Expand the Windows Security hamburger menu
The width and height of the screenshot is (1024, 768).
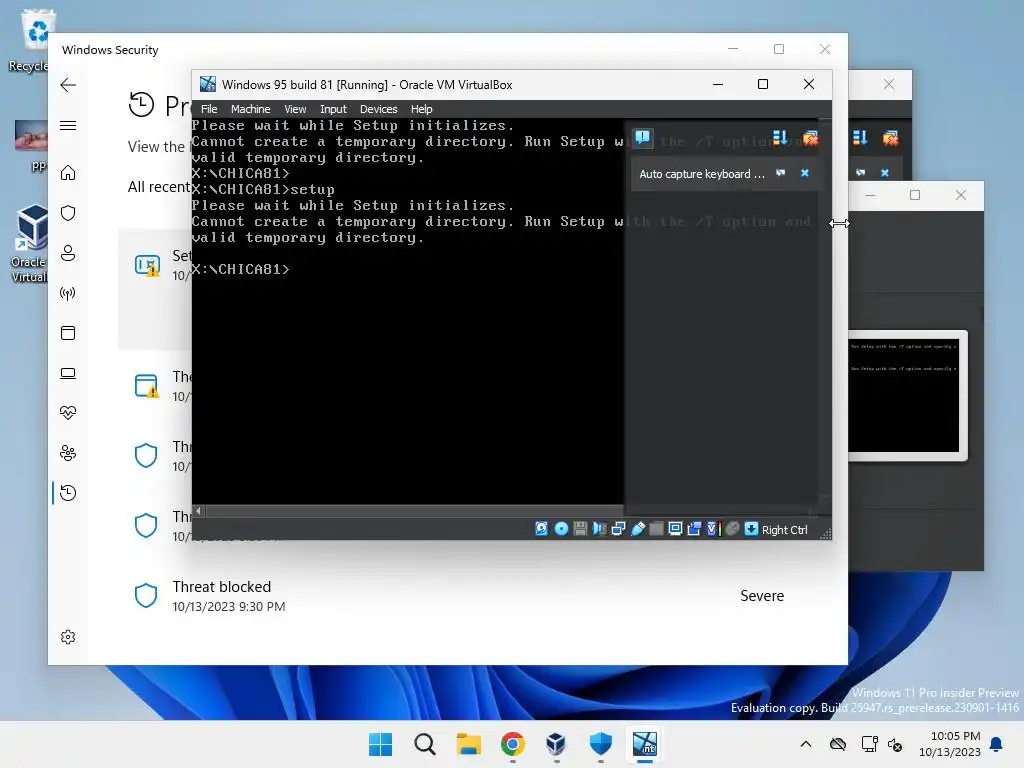pos(68,125)
